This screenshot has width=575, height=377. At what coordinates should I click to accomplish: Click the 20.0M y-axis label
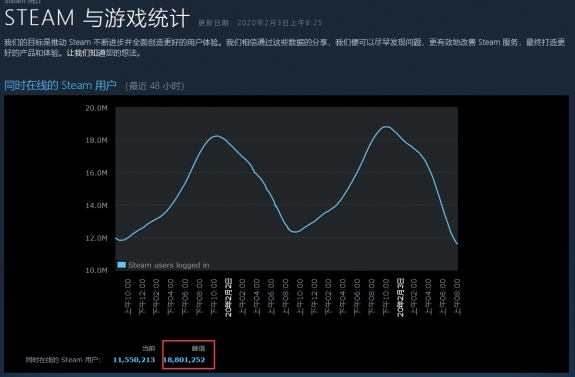[x=96, y=108]
